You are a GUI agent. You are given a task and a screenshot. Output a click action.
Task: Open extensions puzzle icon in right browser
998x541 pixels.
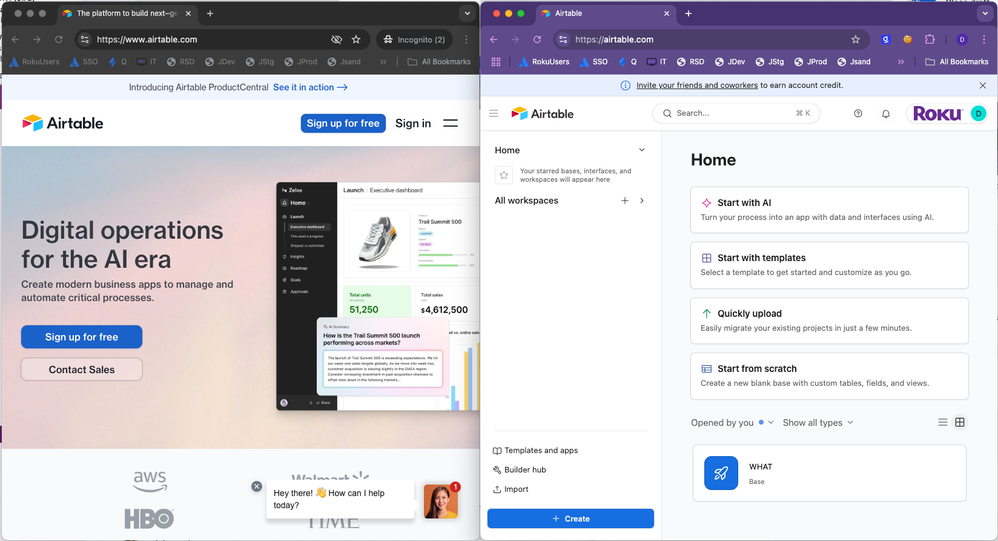[930, 39]
